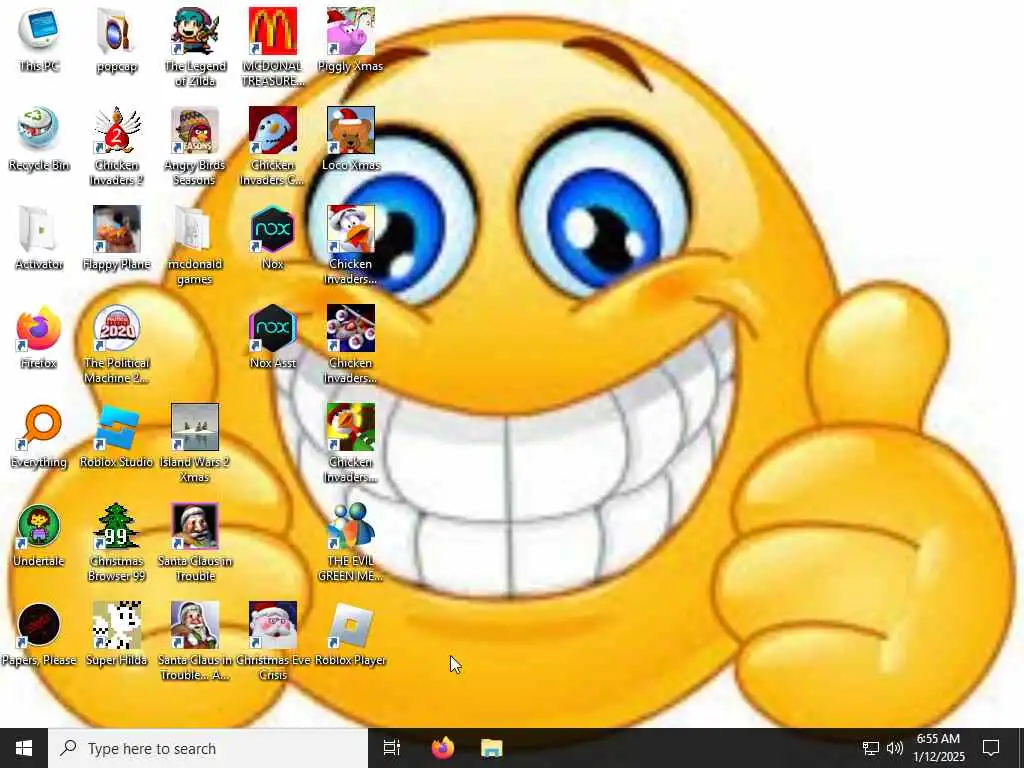
Task: Open the volume speaker tray icon
Action: click(x=895, y=748)
